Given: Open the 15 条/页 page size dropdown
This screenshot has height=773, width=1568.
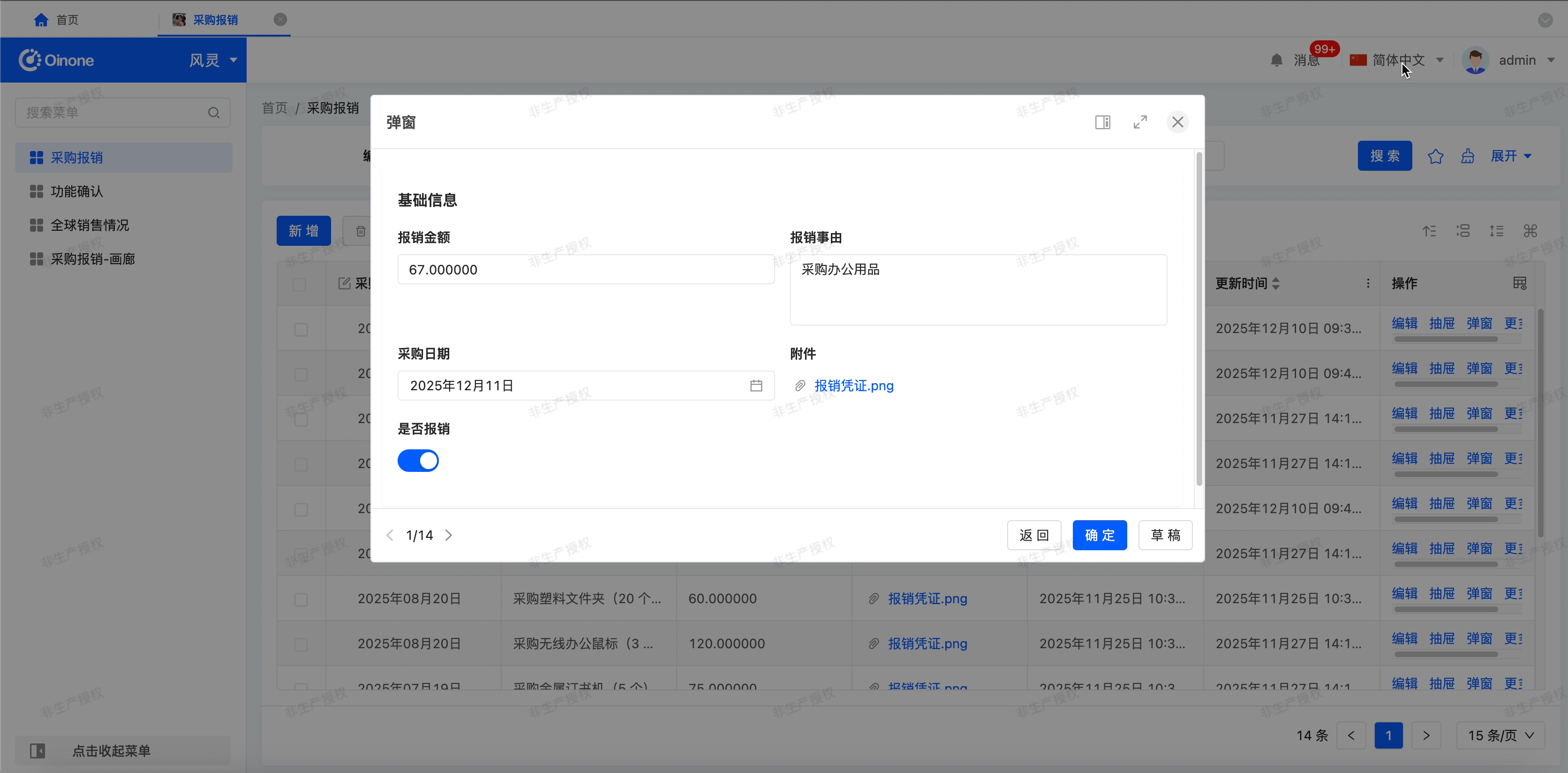Looking at the screenshot, I should tap(1500, 735).
